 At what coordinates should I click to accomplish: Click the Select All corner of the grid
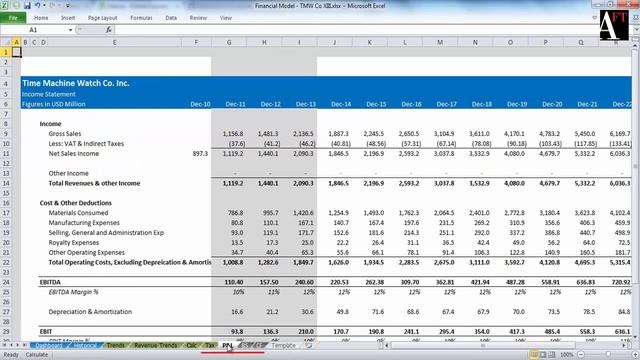click(6, 42)
